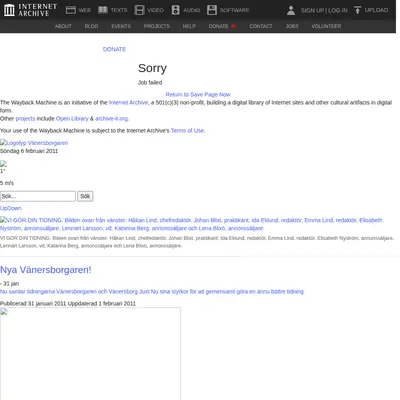
Task: Open the Nu samlar tidningarna article link
Action: coord(152,291)
